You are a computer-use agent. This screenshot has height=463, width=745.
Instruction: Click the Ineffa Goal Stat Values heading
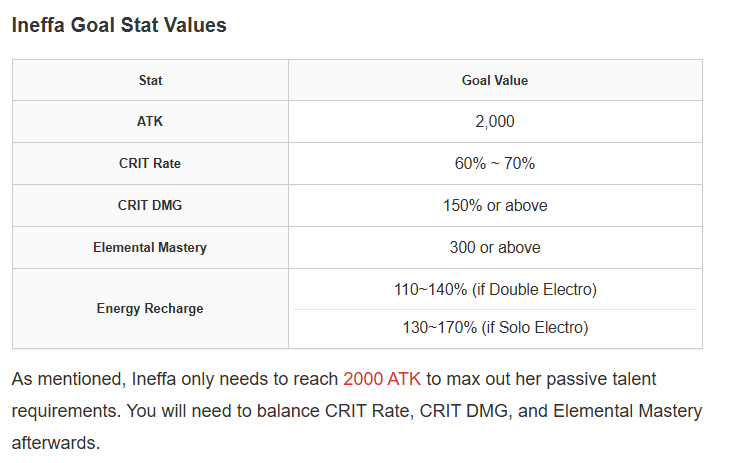[x=119, y=25]
